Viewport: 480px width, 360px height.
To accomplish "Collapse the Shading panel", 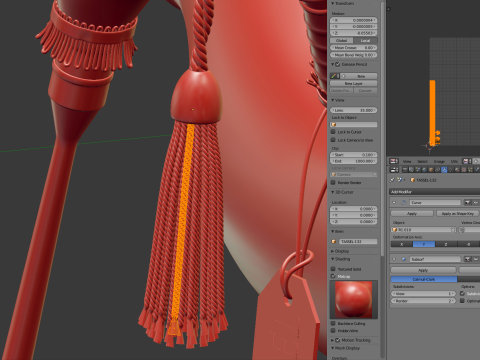I will [333, 259].
